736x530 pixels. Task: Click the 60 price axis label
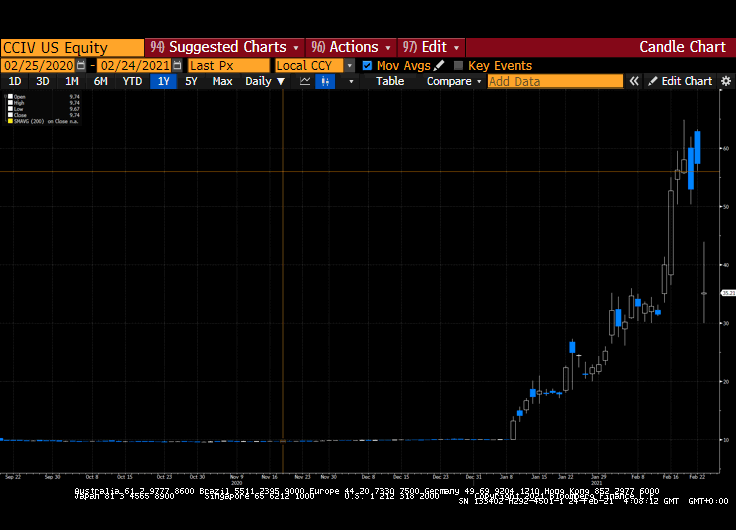click(726, 148)
